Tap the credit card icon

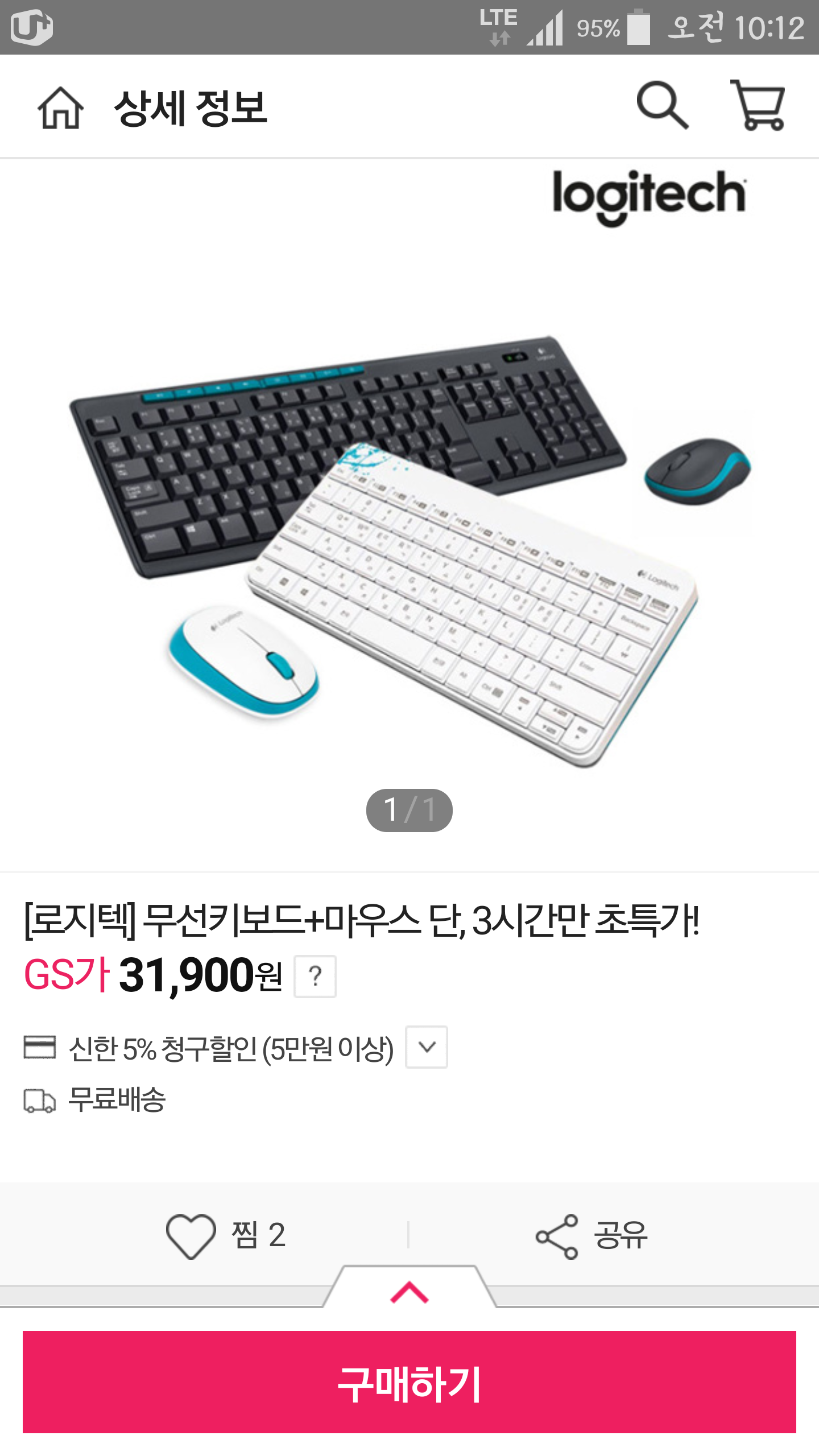[x=40, y=1047]
